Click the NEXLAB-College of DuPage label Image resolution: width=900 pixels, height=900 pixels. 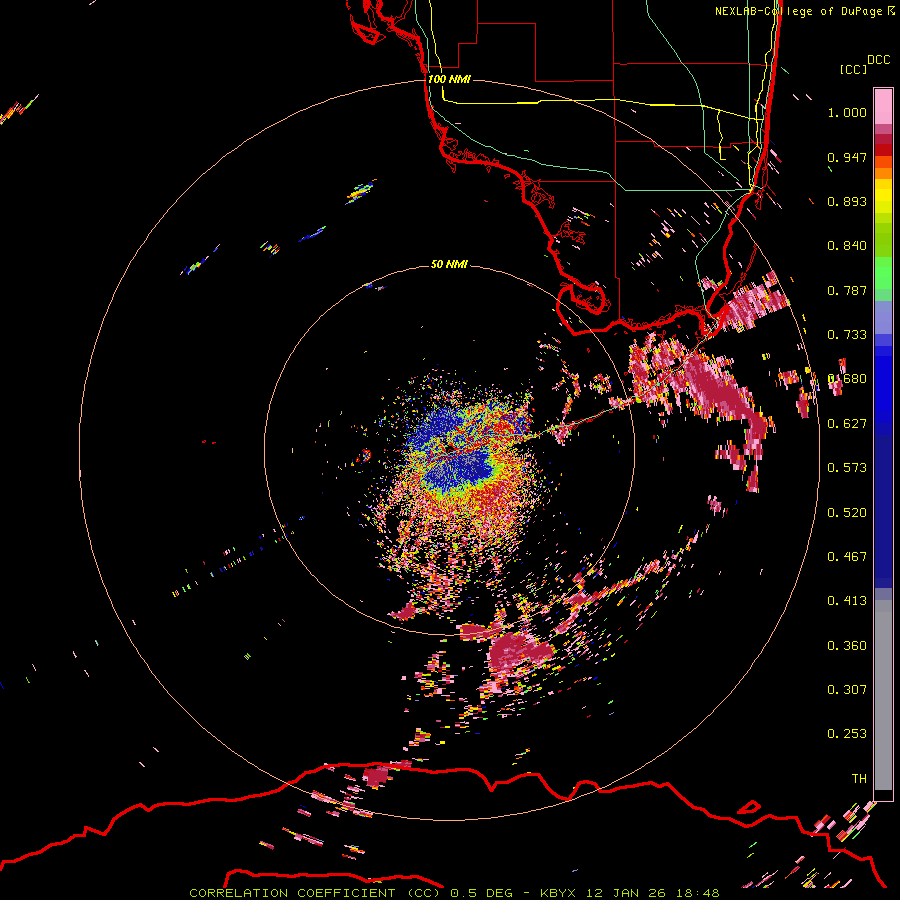click(x=804, y=11)
